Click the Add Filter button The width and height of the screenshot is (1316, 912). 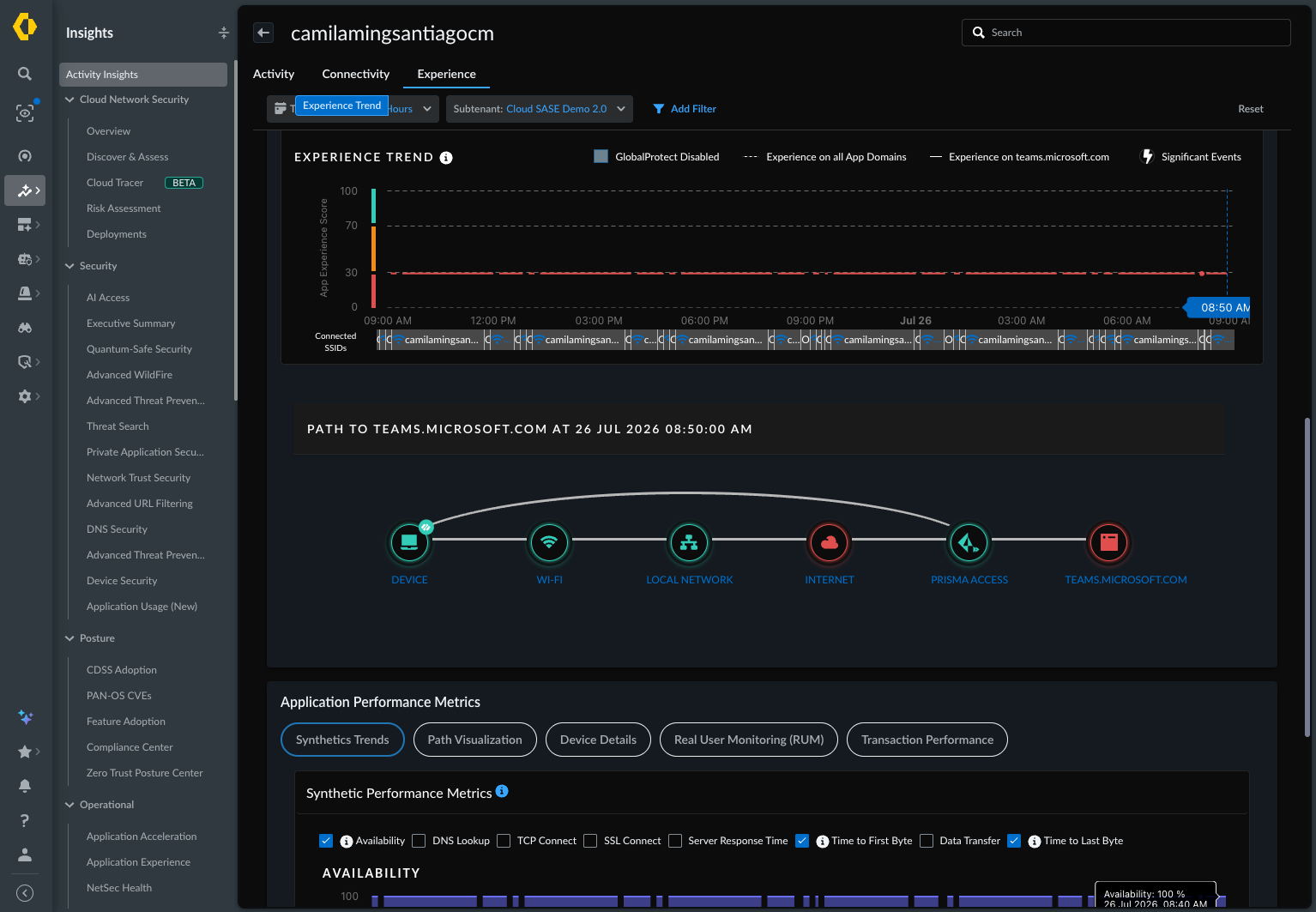pyautogui.click(x=685, y=109)
